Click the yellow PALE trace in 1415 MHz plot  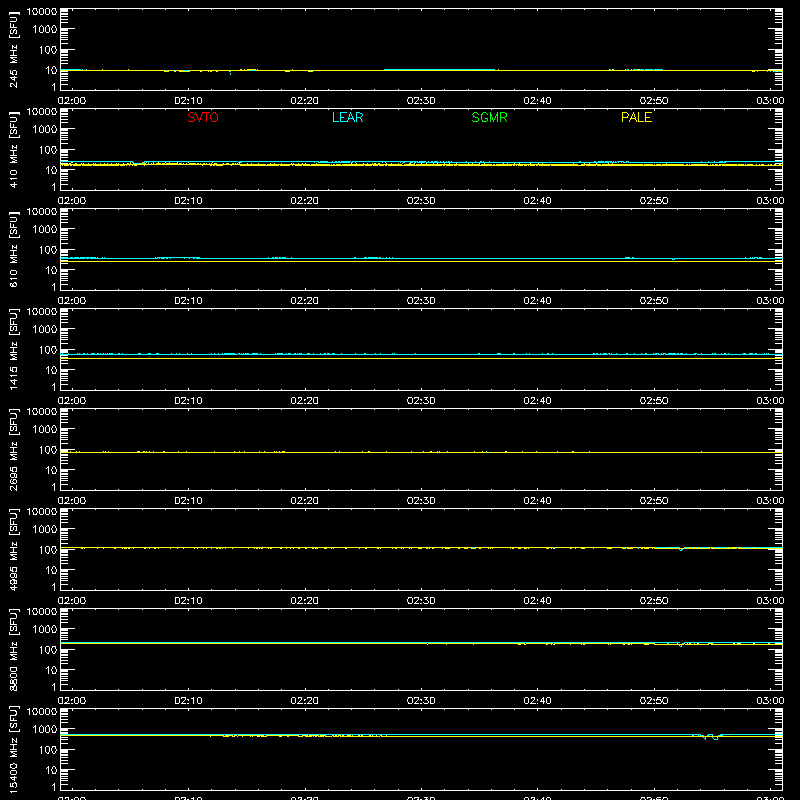coord(421,359)
